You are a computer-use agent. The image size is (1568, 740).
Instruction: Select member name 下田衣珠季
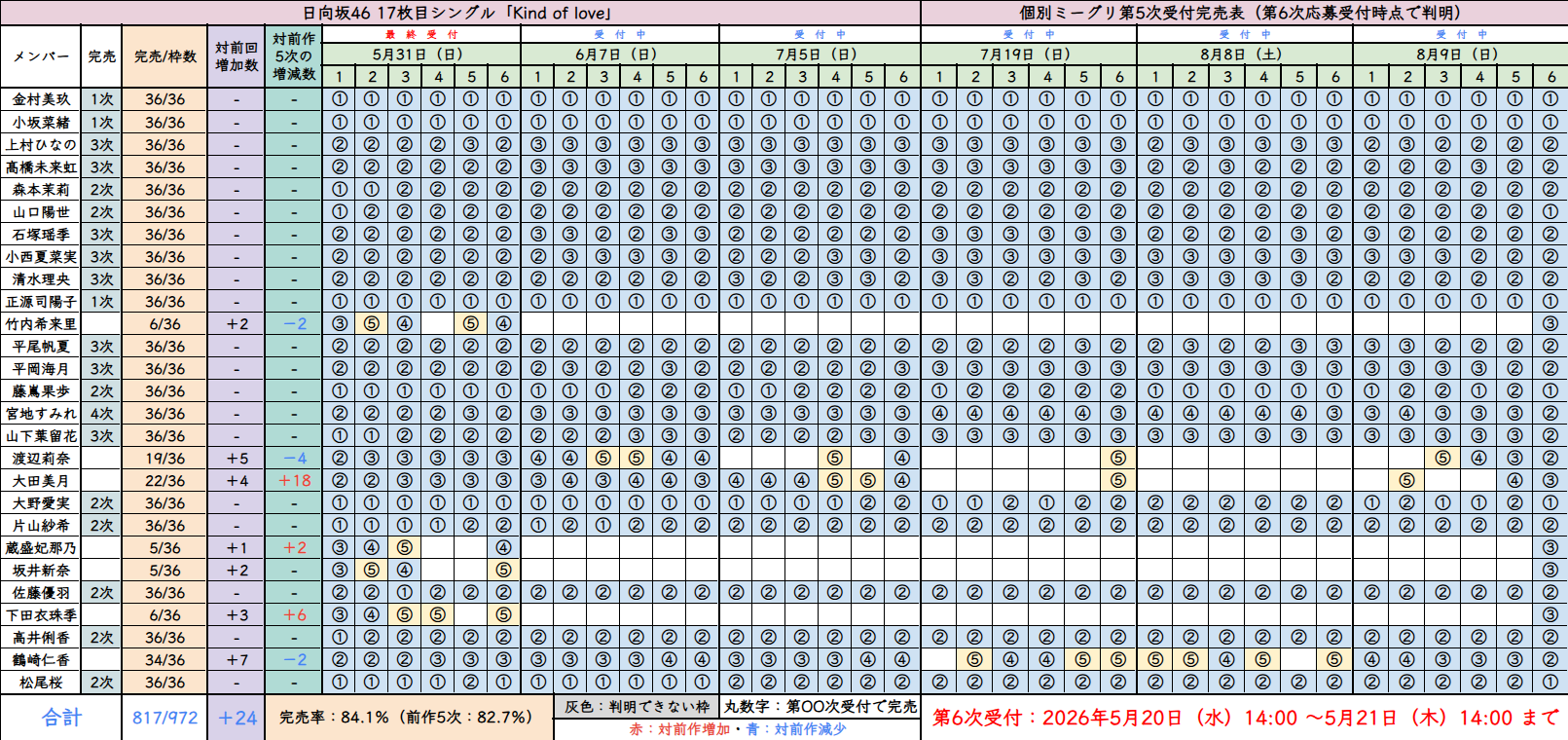pyautogui.click(x=41, y=614)
